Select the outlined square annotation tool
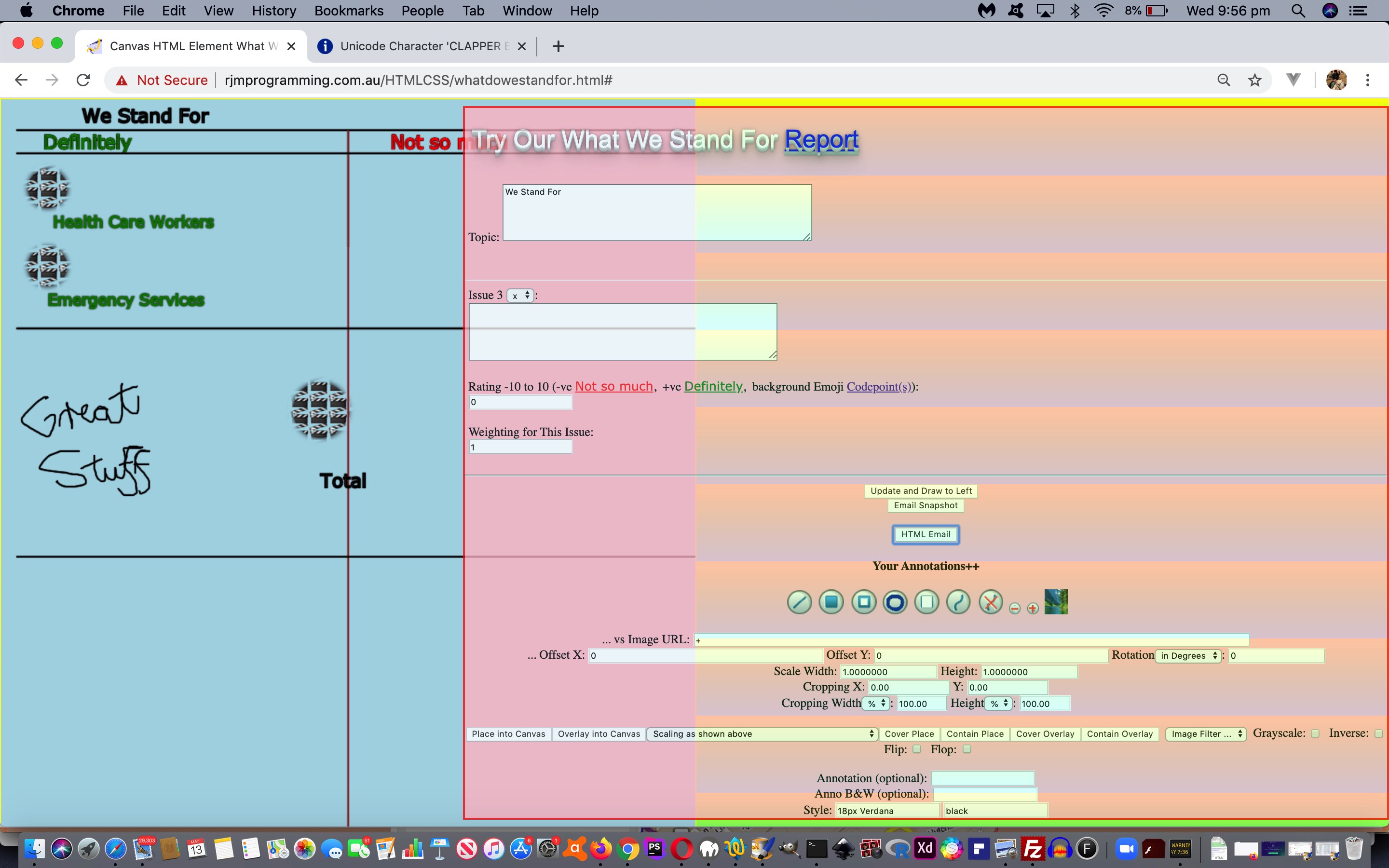1389x868 pixels. (x=863, y=602)
